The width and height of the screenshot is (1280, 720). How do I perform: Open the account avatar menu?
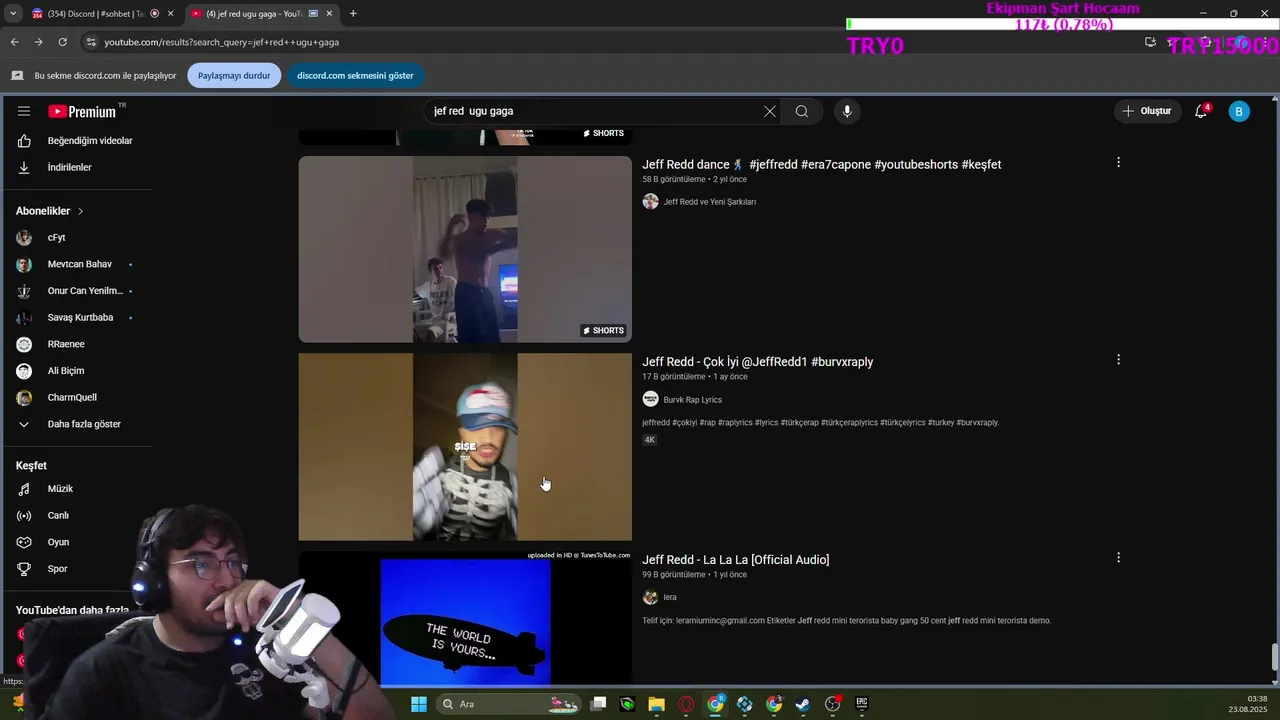tap(1239, 111)
